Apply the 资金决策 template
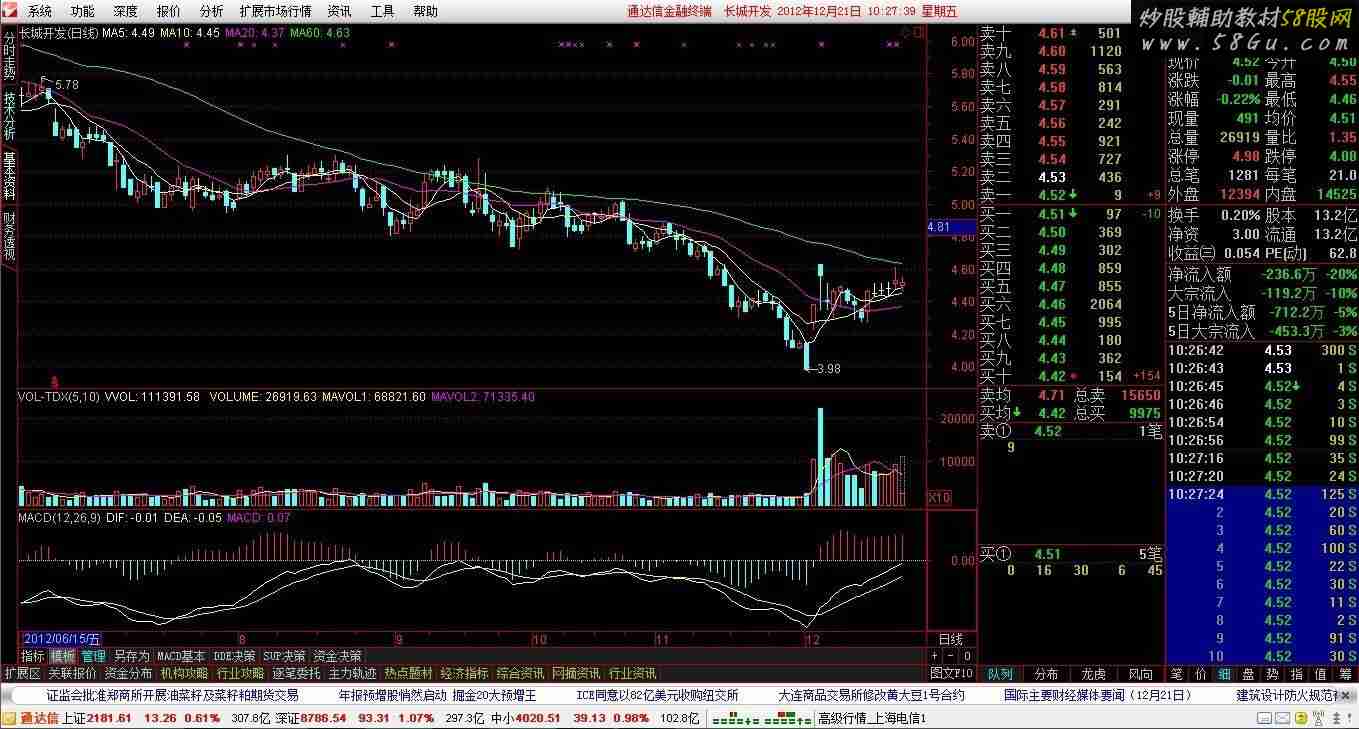Image resolution: width=1359 pixels, height=729 pixels. [x=337, y=656]
